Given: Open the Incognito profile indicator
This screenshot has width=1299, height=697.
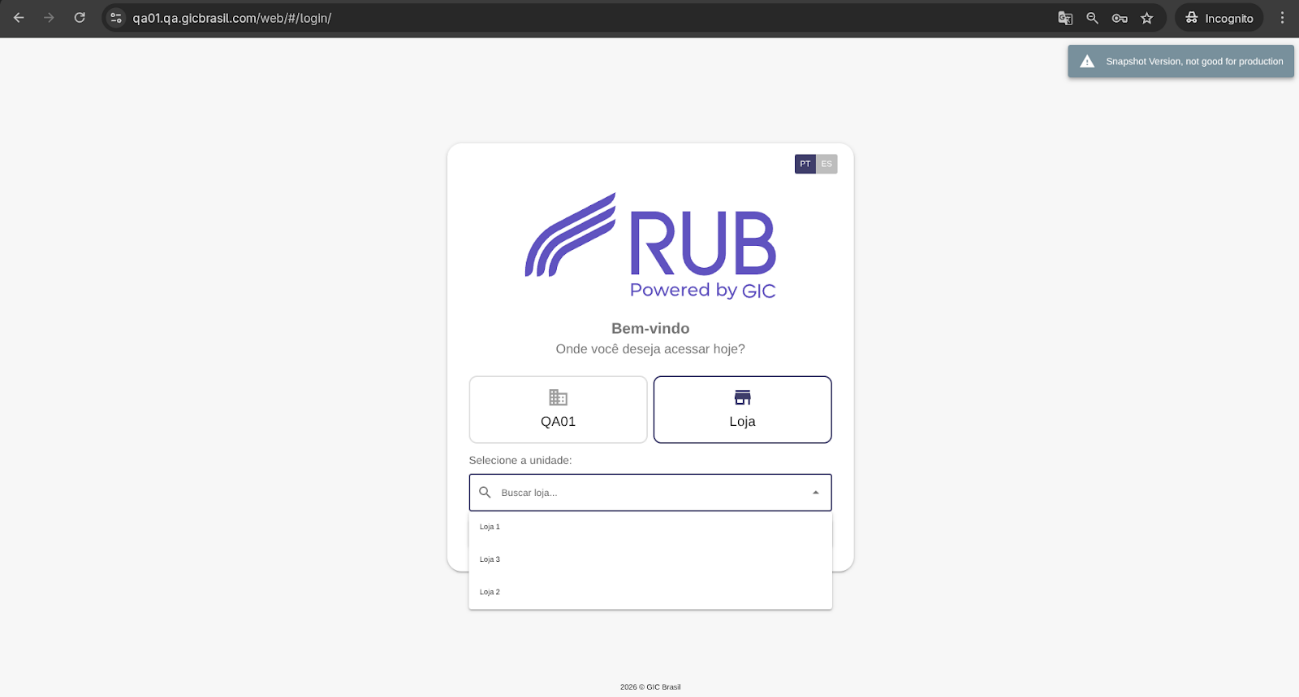Looking at the screenshot, I should pyautogui.click(x=1218, y=18).
